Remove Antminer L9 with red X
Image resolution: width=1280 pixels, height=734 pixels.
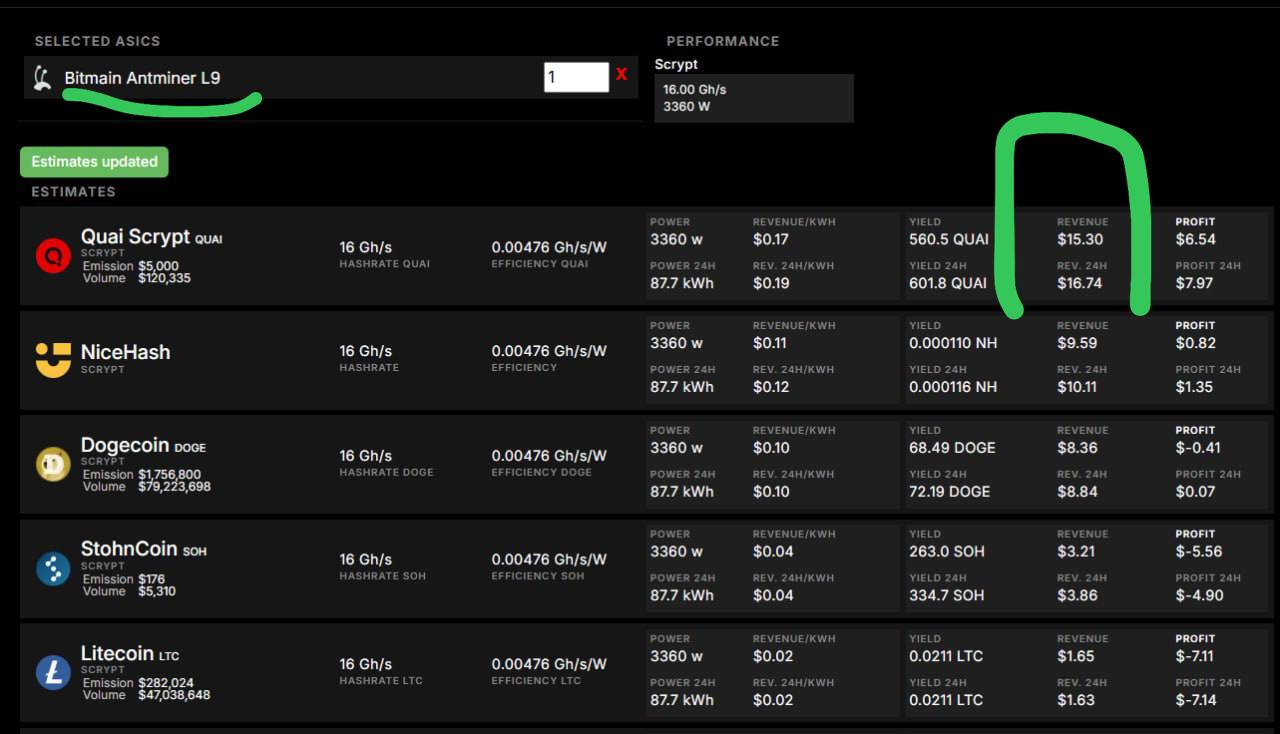[x=621, y=74]
